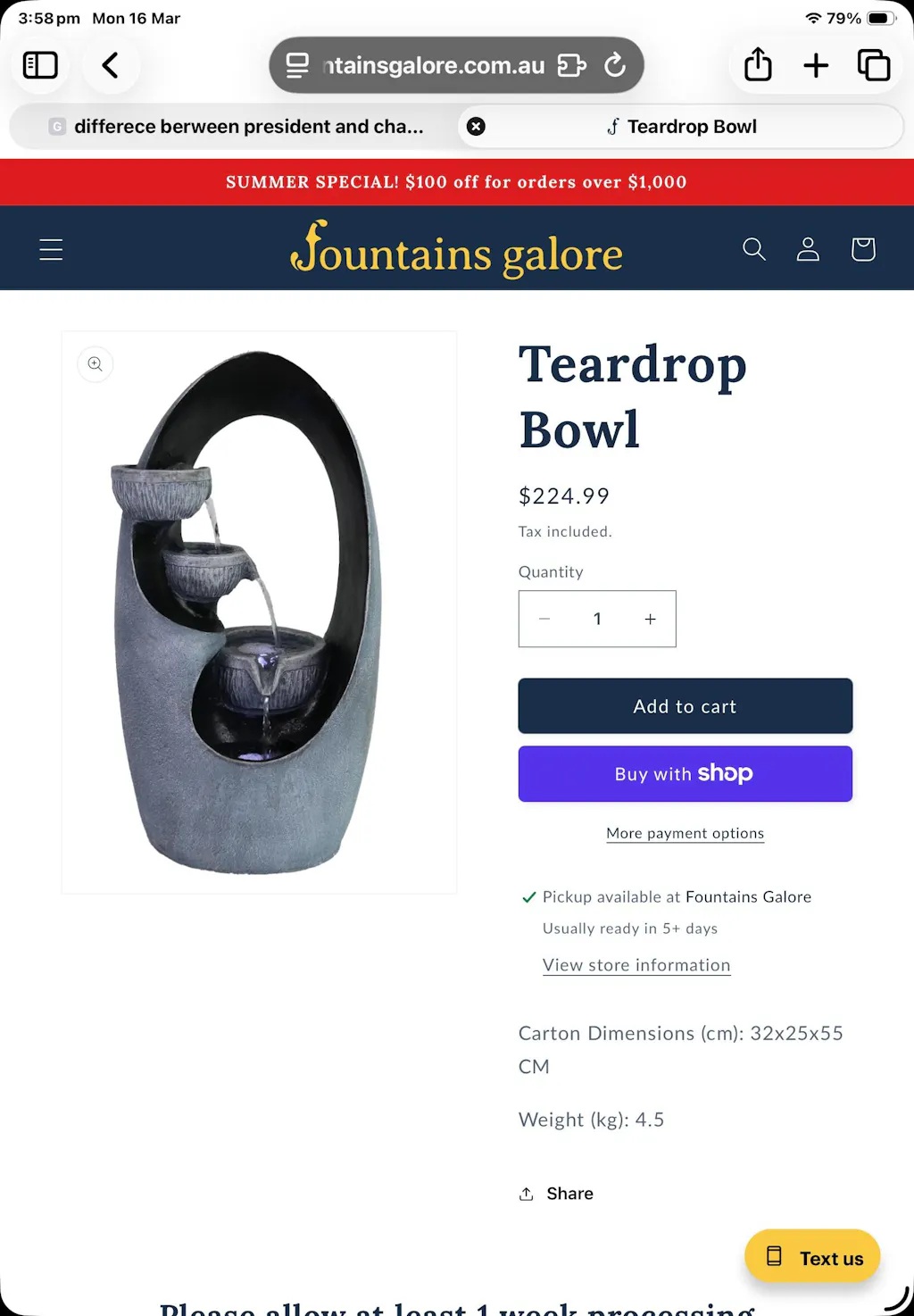Toggle the Safari sidebar icon
The height and width of the screenshot is (1316, 914).
click(x=40, y=65)
